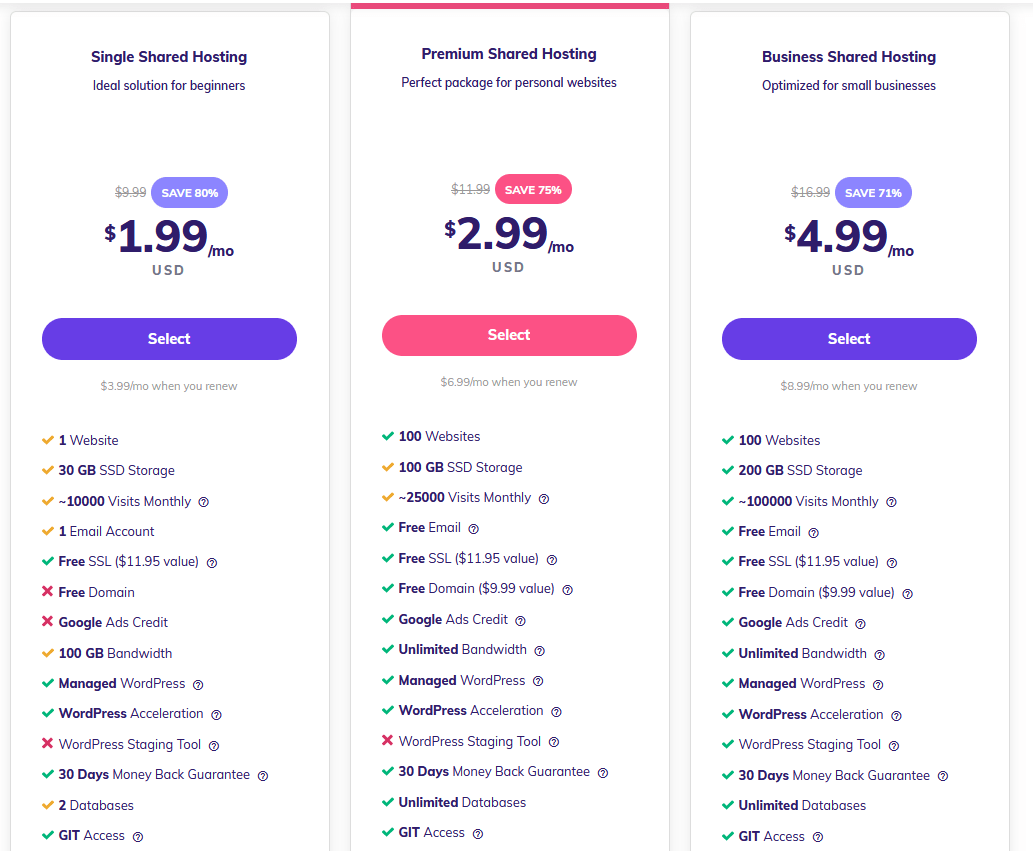Select the Premium Shared Hosting plan
This screenshot has width=1033, height=851.
(508, 335)
